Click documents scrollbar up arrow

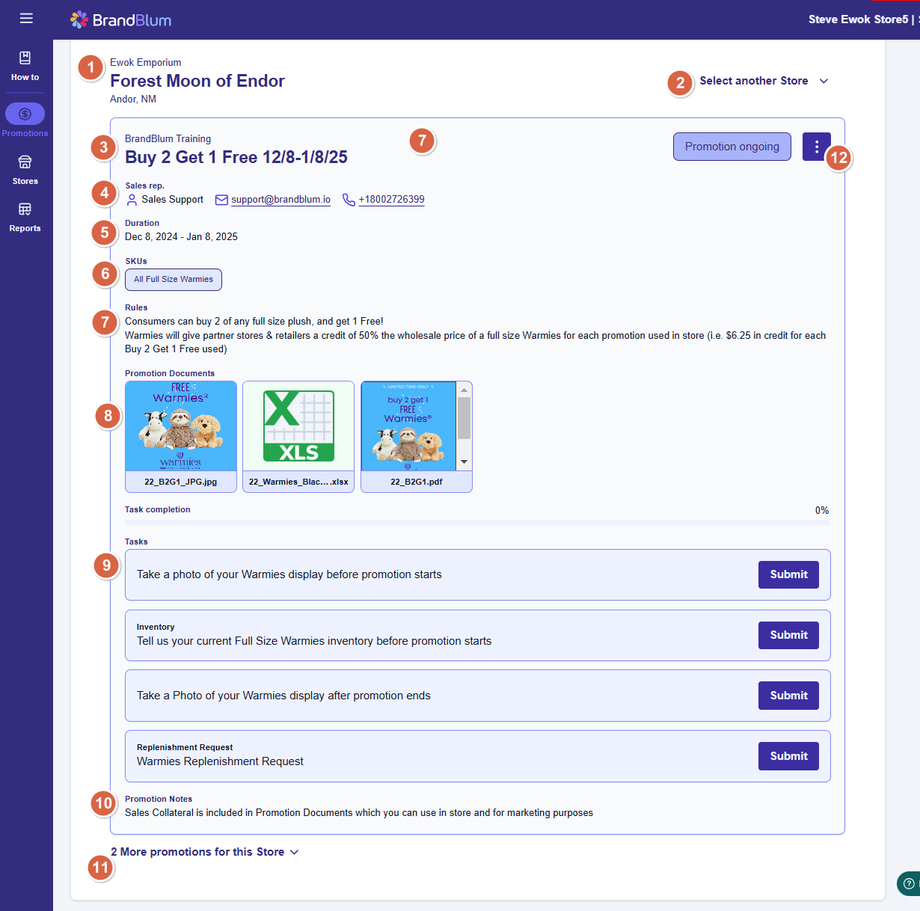464,390
